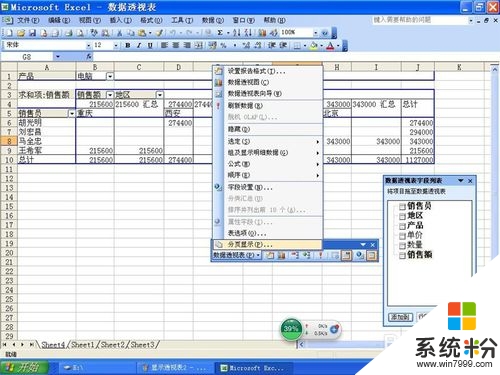The image size is (500, 375).
Task: Apply the Fill Color bucket
Action: tap(313, 46)
